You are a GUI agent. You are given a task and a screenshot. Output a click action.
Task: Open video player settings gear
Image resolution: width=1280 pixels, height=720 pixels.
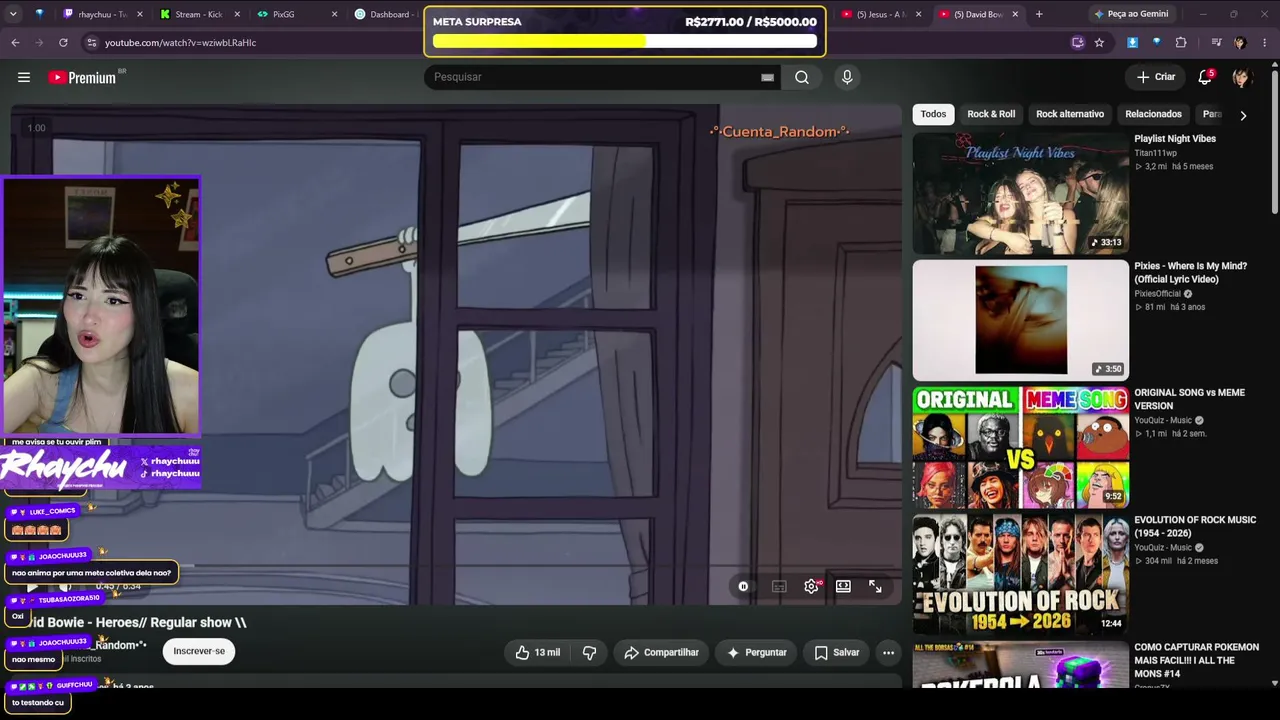[x=811, y=587]
